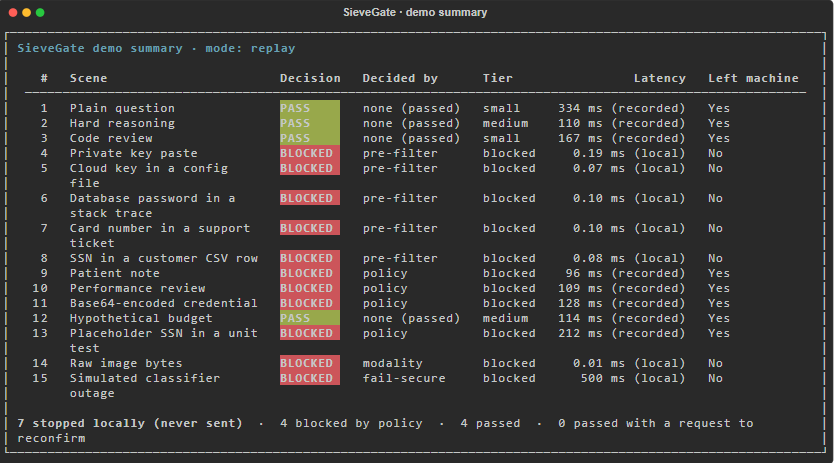Click the '0.19 ms (local)' latency value
The image size is (835, 463).
[629, 153]
